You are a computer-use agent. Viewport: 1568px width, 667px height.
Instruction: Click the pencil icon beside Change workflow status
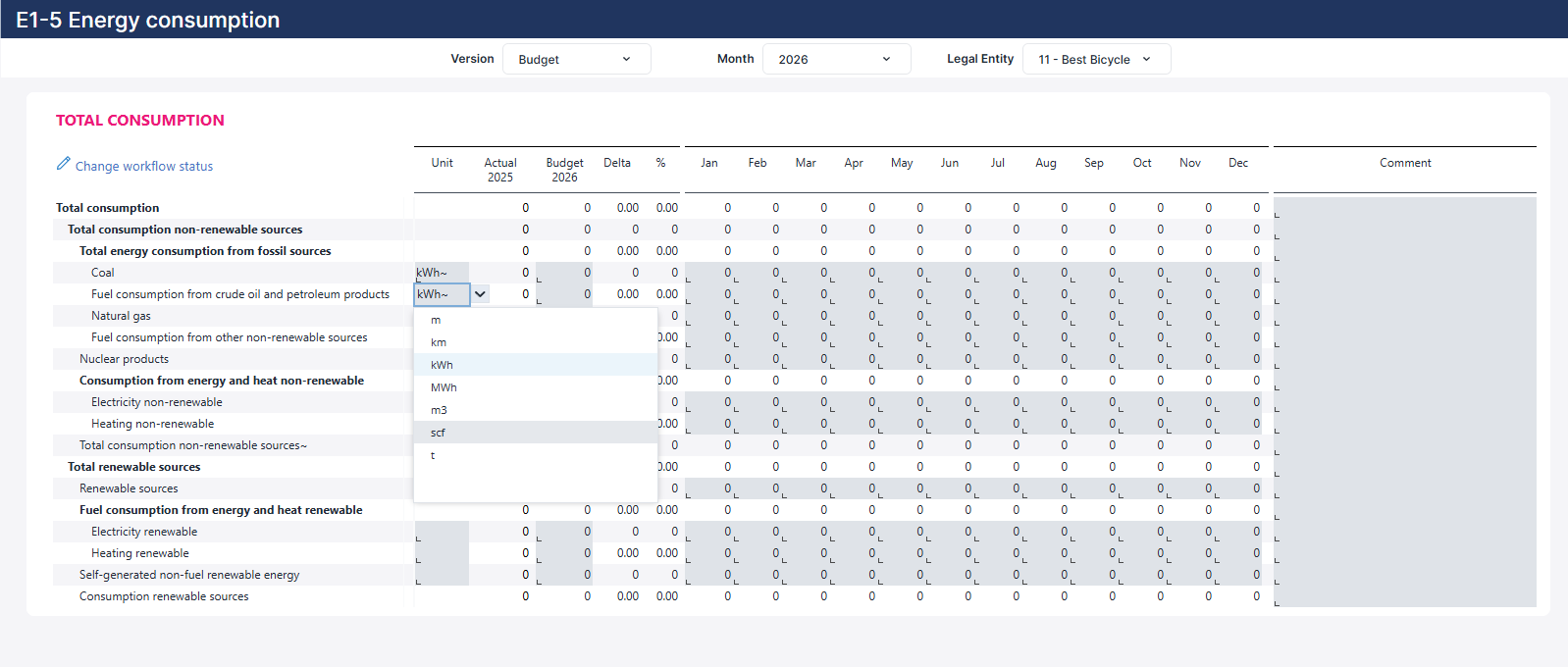coord(64,164)
